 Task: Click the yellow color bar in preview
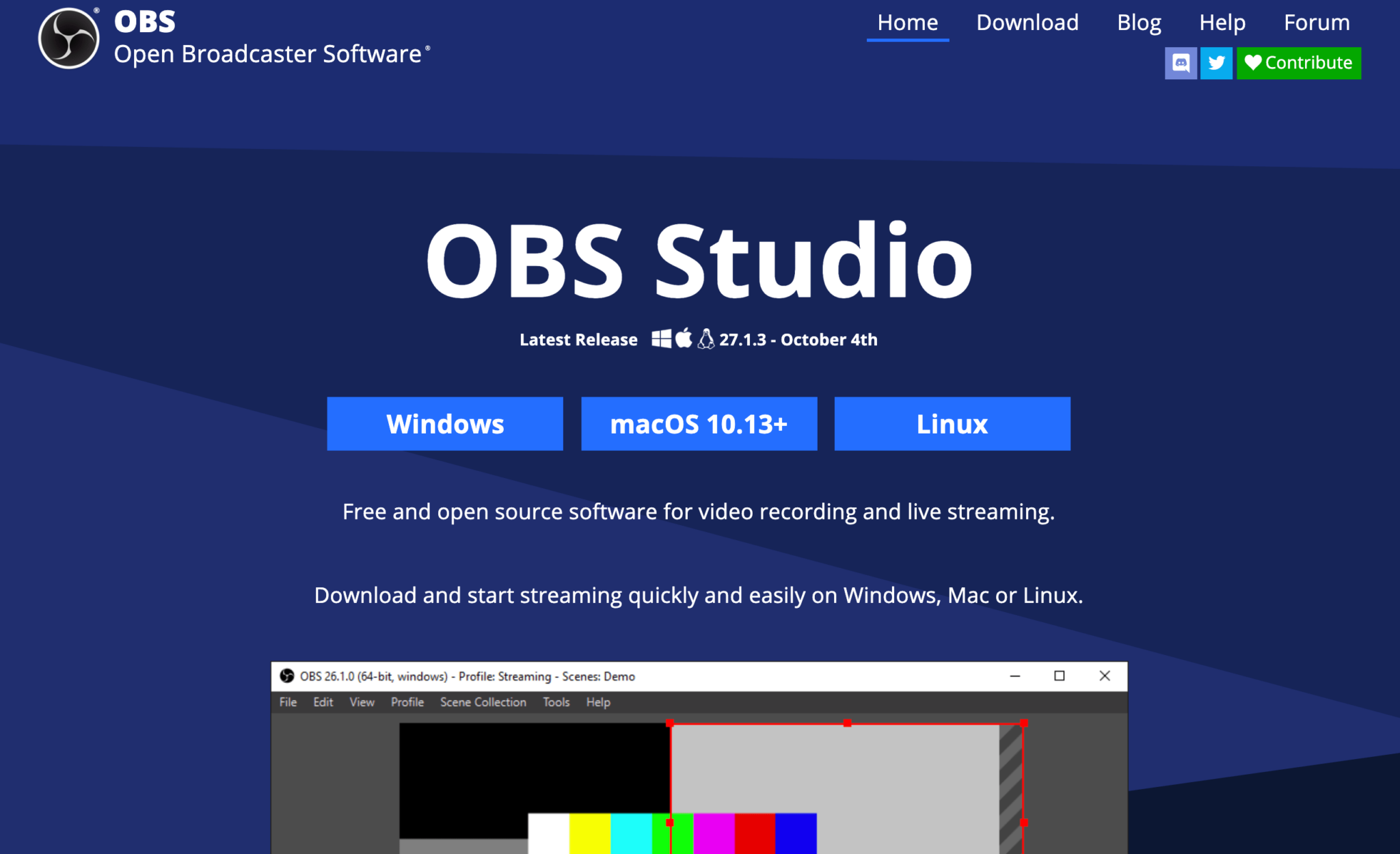[589, 833]
